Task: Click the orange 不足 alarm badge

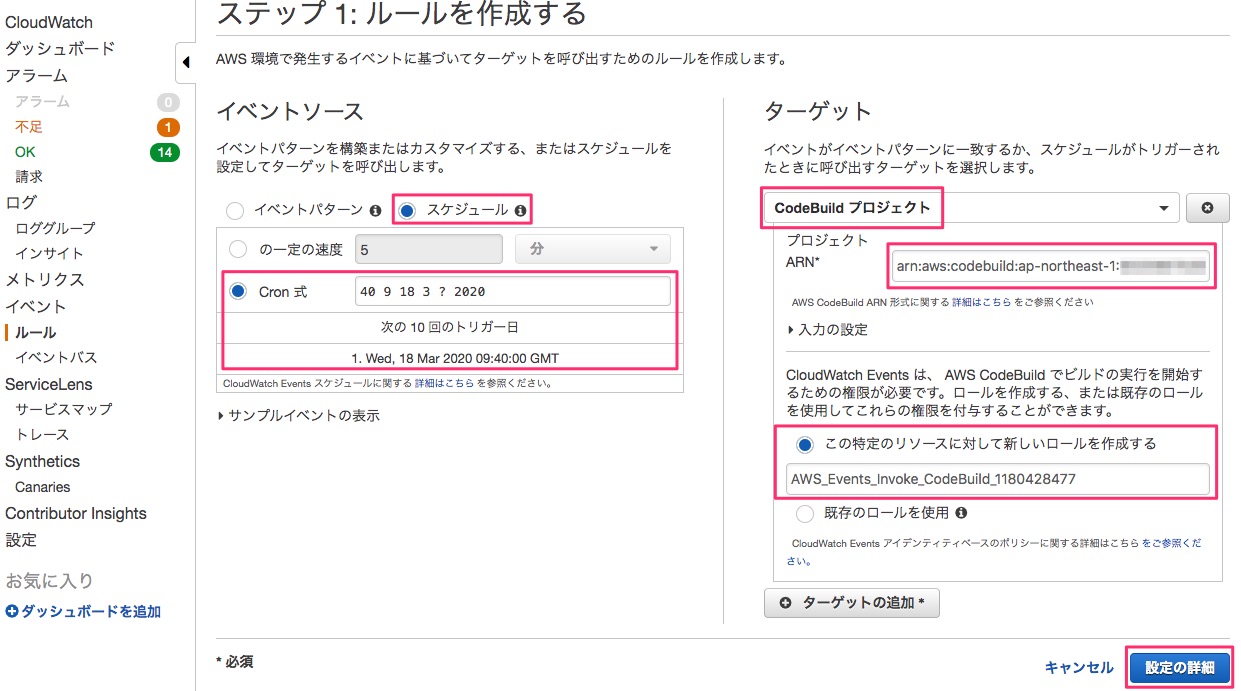Action: pos(167,126)
